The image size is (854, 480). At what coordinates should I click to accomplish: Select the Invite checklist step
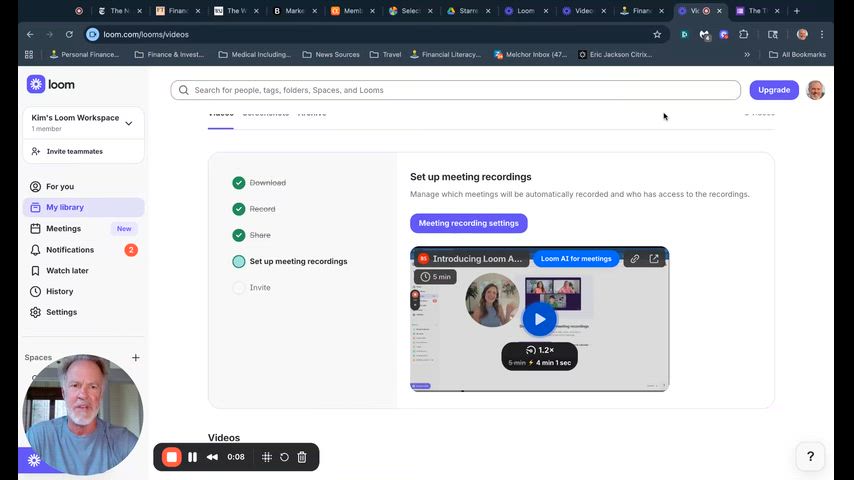pos(252,287)
